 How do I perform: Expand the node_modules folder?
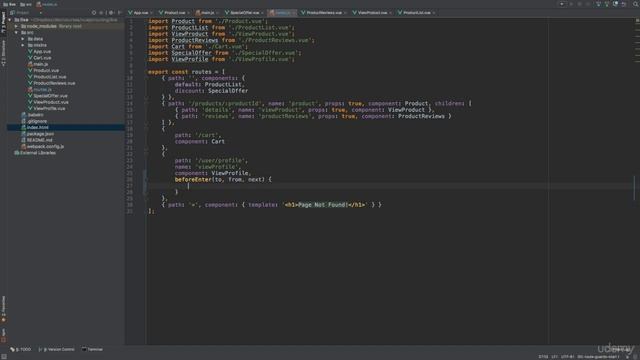[16, 26]
